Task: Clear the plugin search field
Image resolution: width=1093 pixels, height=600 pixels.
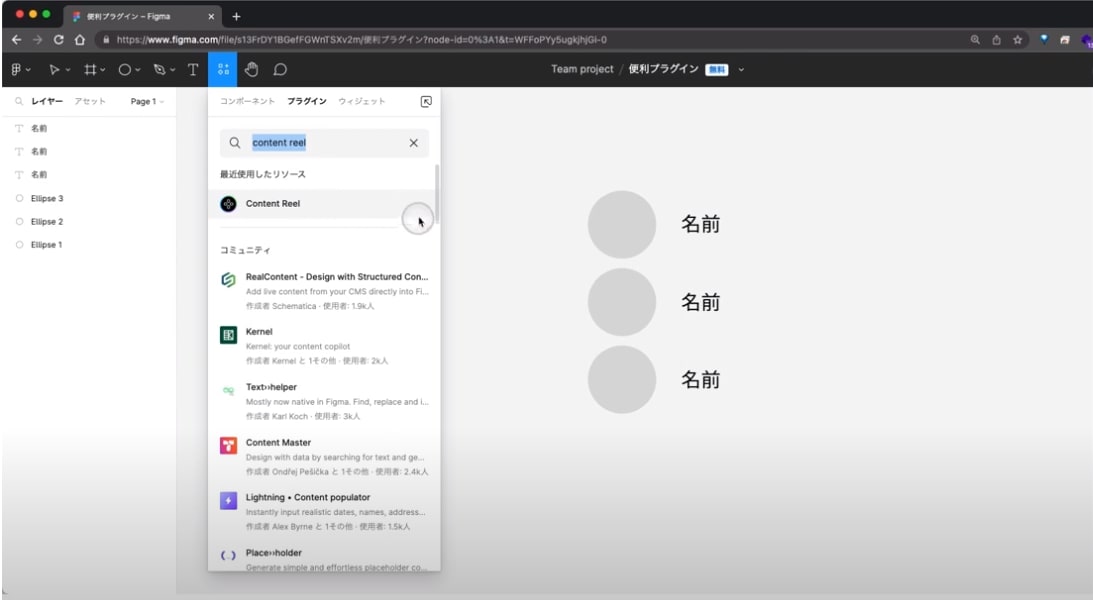Action: pyautogui.click(x=413, y=143)
